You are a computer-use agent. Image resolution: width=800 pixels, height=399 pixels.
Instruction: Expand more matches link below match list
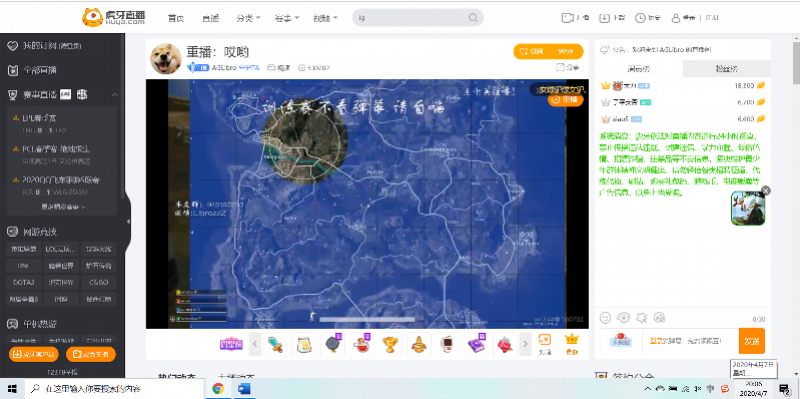click(x=63, y=207)
